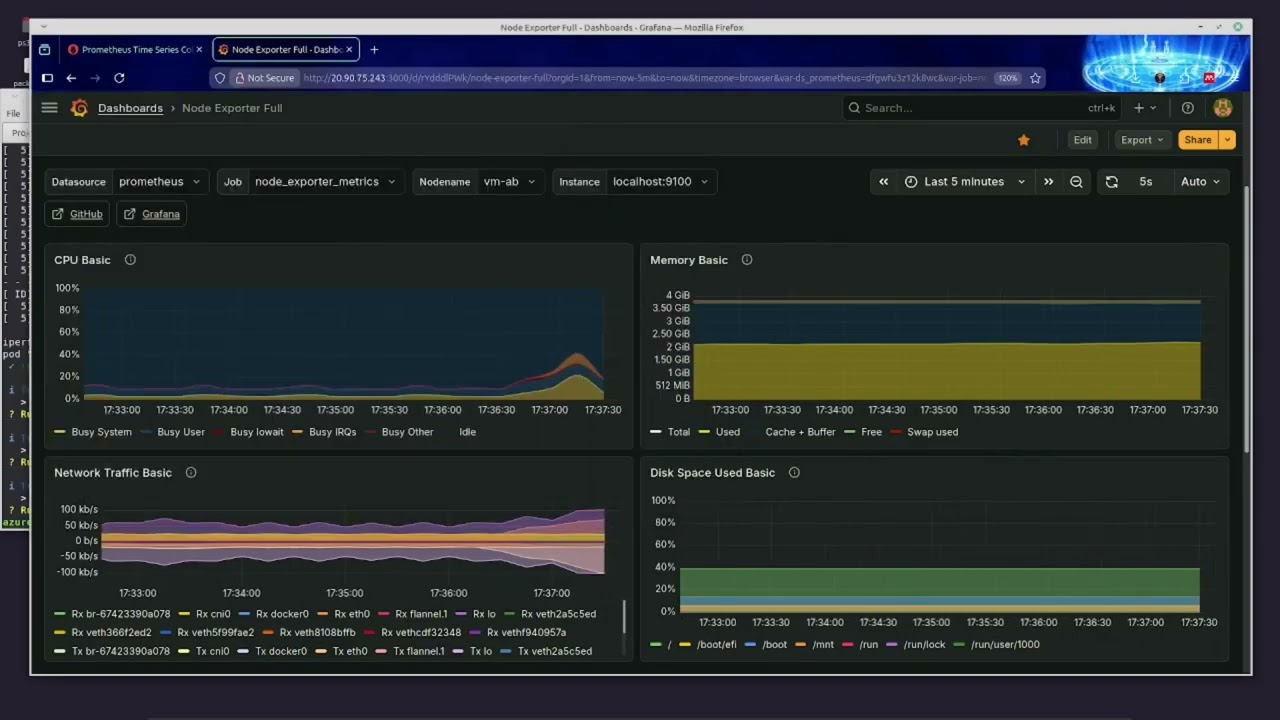The image size is (1280, 720).
Task: Go back using Firefox back arrow
Action: 71,78
